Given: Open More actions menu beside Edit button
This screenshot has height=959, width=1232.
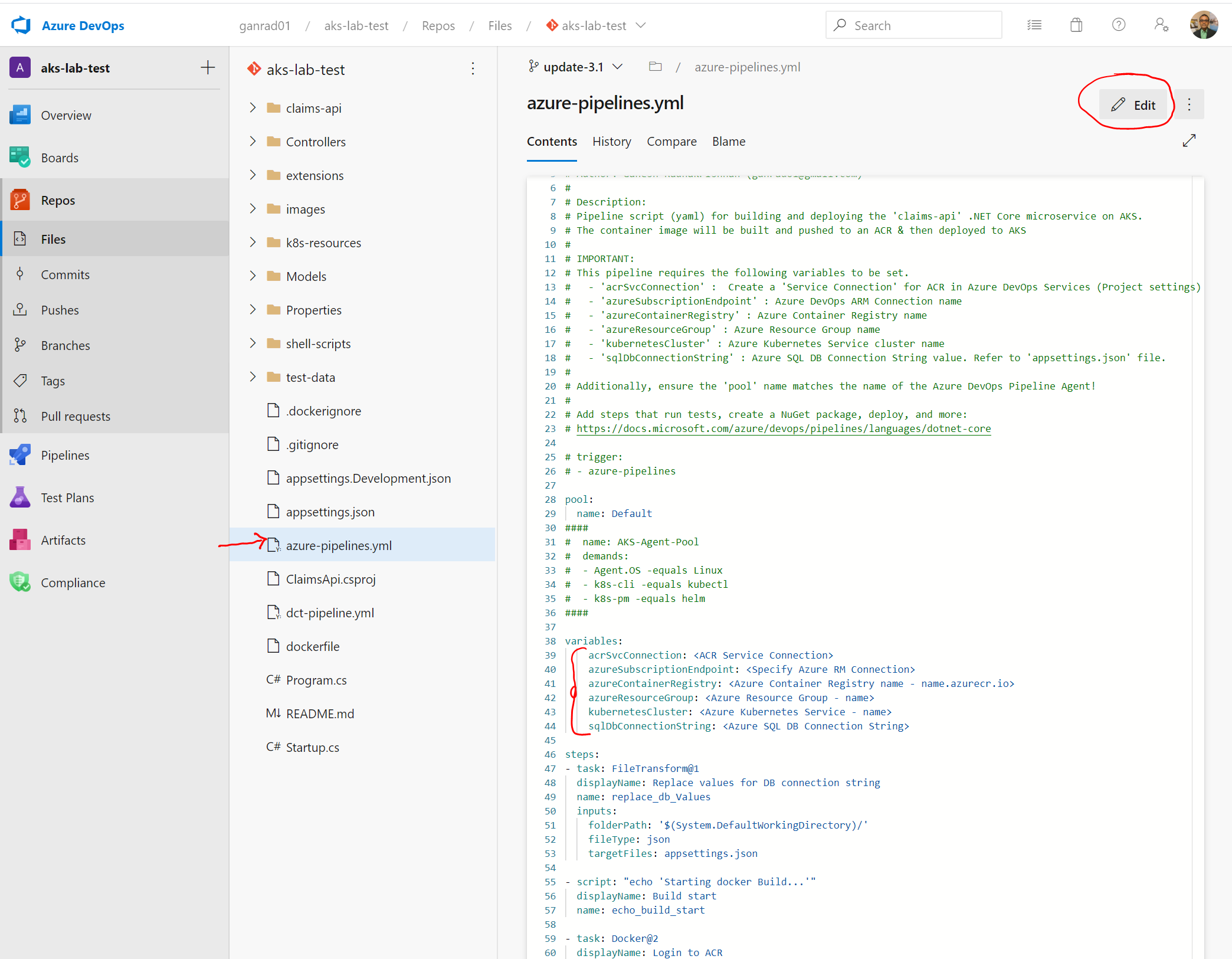Looking at the screenshot, I should pos(1189,105).
